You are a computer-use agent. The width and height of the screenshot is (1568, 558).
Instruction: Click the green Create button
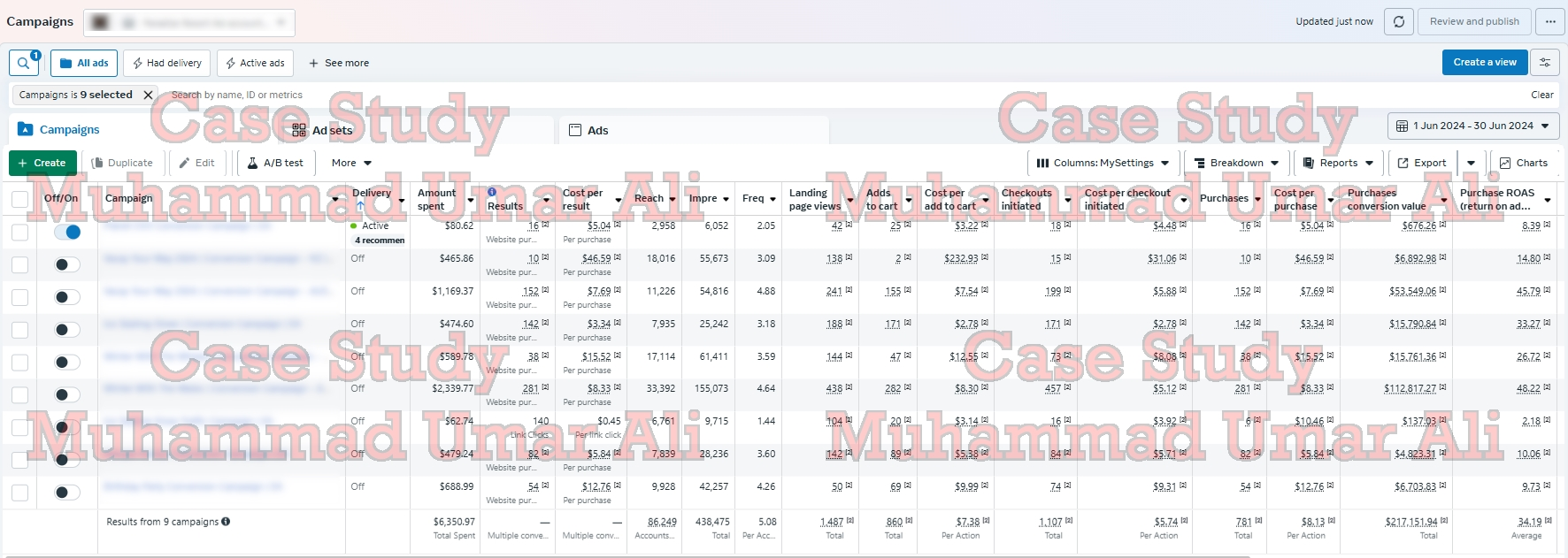(42, 163)
